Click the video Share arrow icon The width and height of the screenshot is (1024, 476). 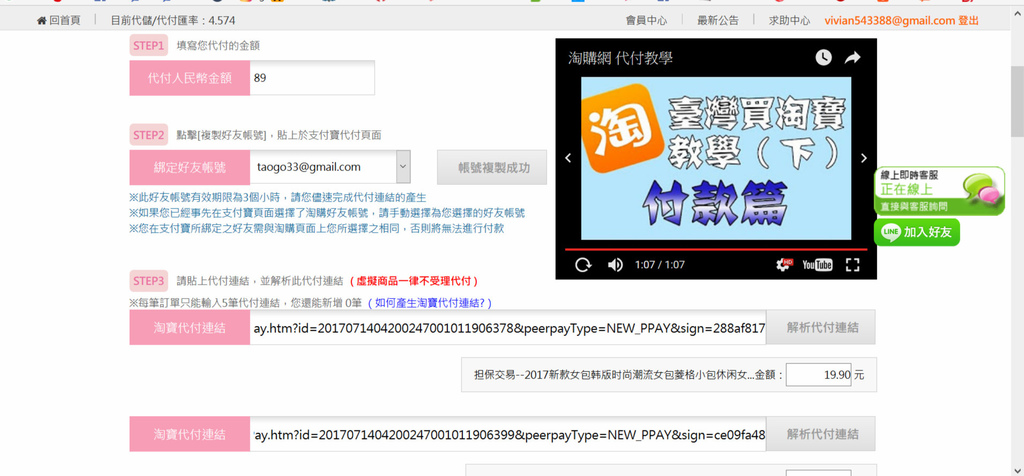(852, 57)
